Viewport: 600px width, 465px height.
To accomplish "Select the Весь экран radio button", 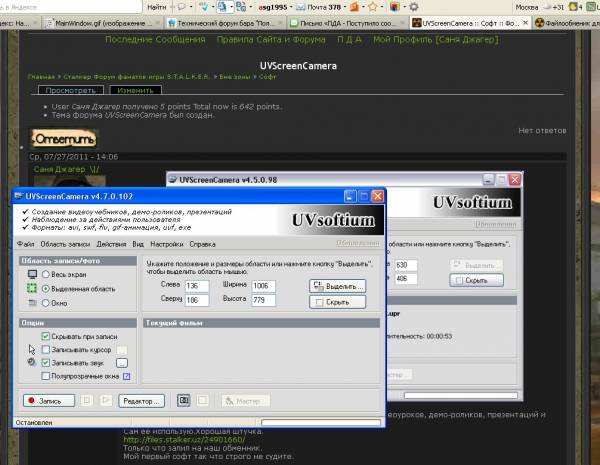I will coord(46,274).
